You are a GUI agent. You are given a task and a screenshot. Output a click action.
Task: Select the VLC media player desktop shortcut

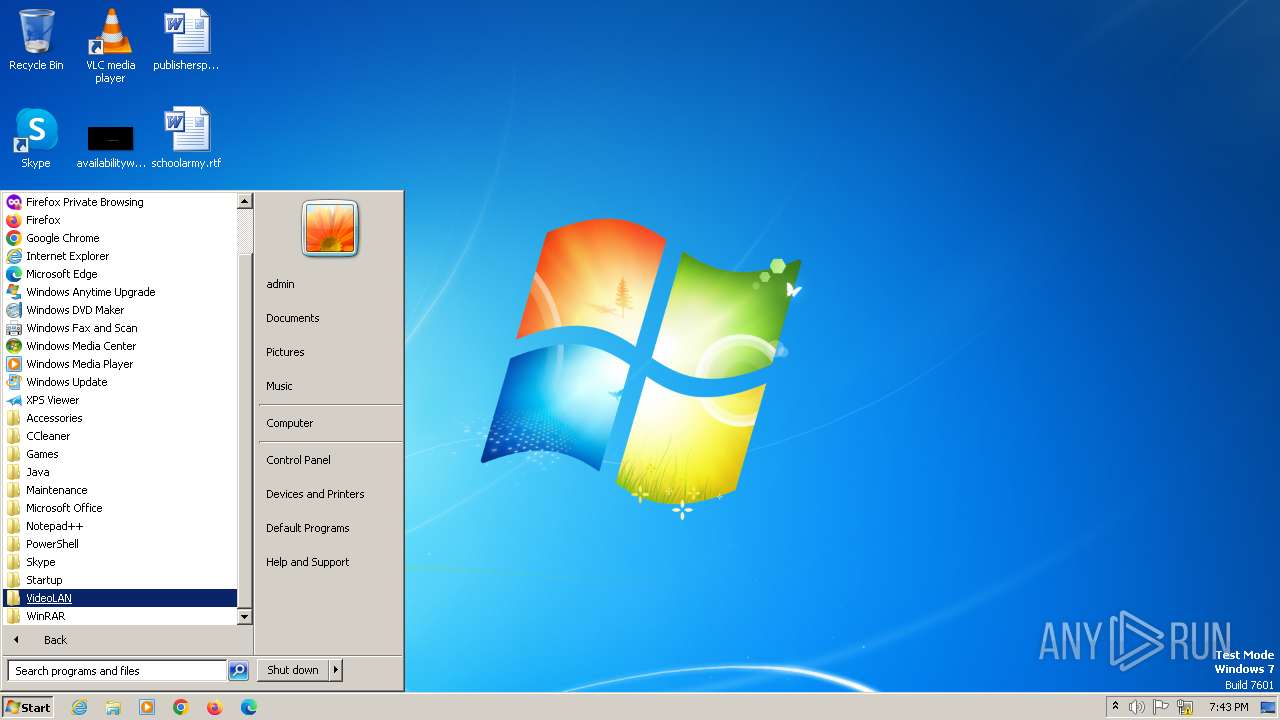tap(110, 45)
